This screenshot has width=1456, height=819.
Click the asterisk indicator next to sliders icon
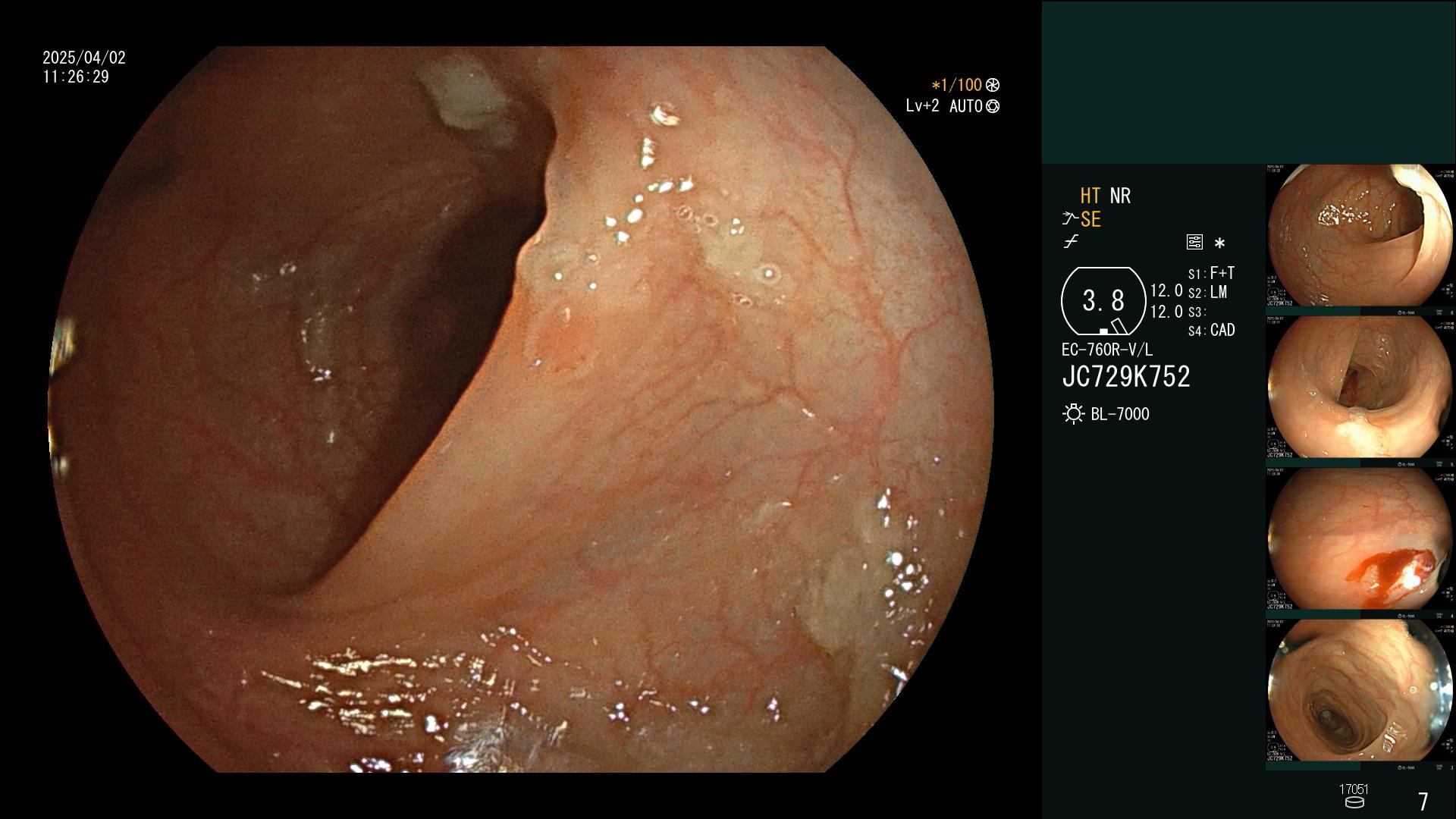click(1219, 243)
